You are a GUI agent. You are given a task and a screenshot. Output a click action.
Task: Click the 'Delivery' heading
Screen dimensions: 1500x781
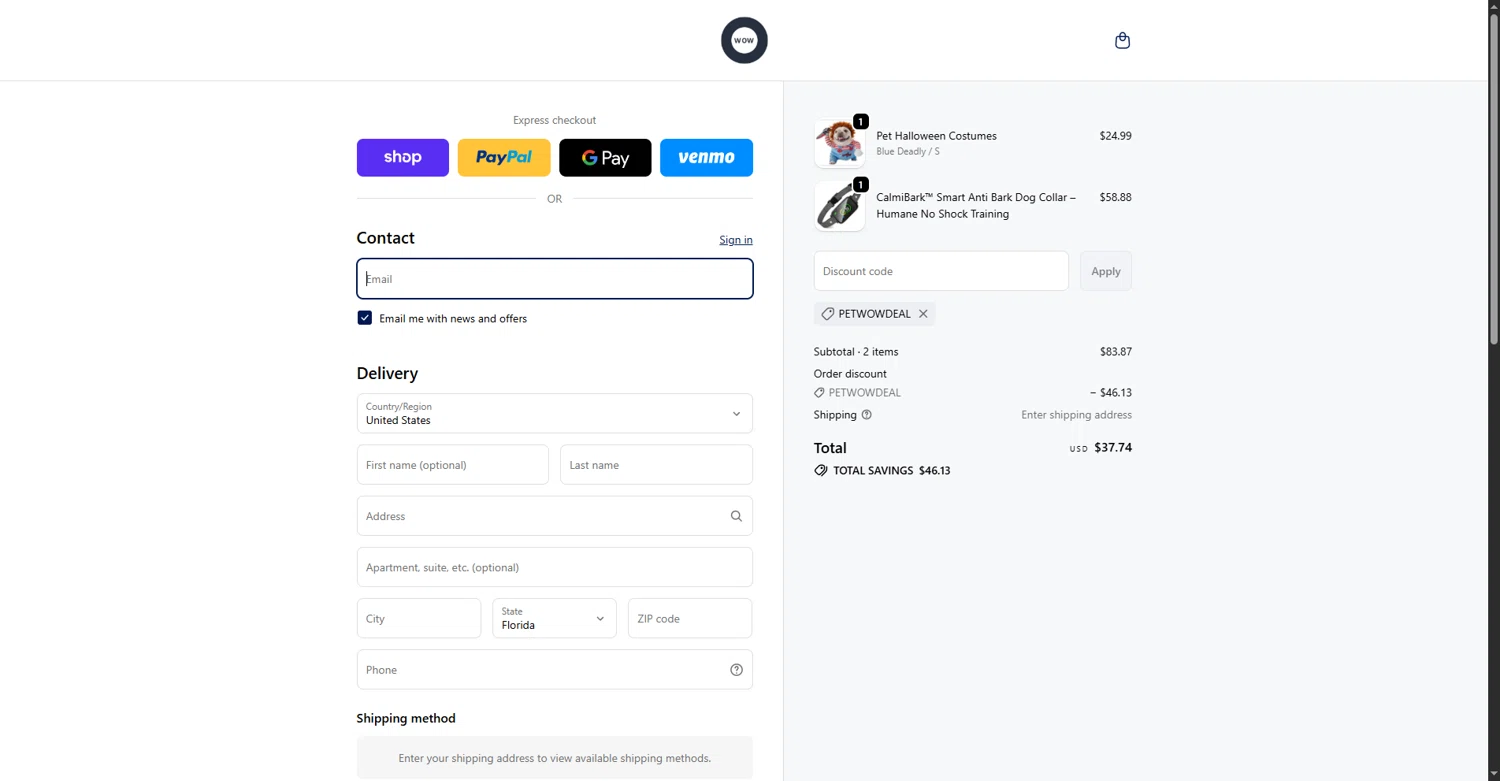387,373
